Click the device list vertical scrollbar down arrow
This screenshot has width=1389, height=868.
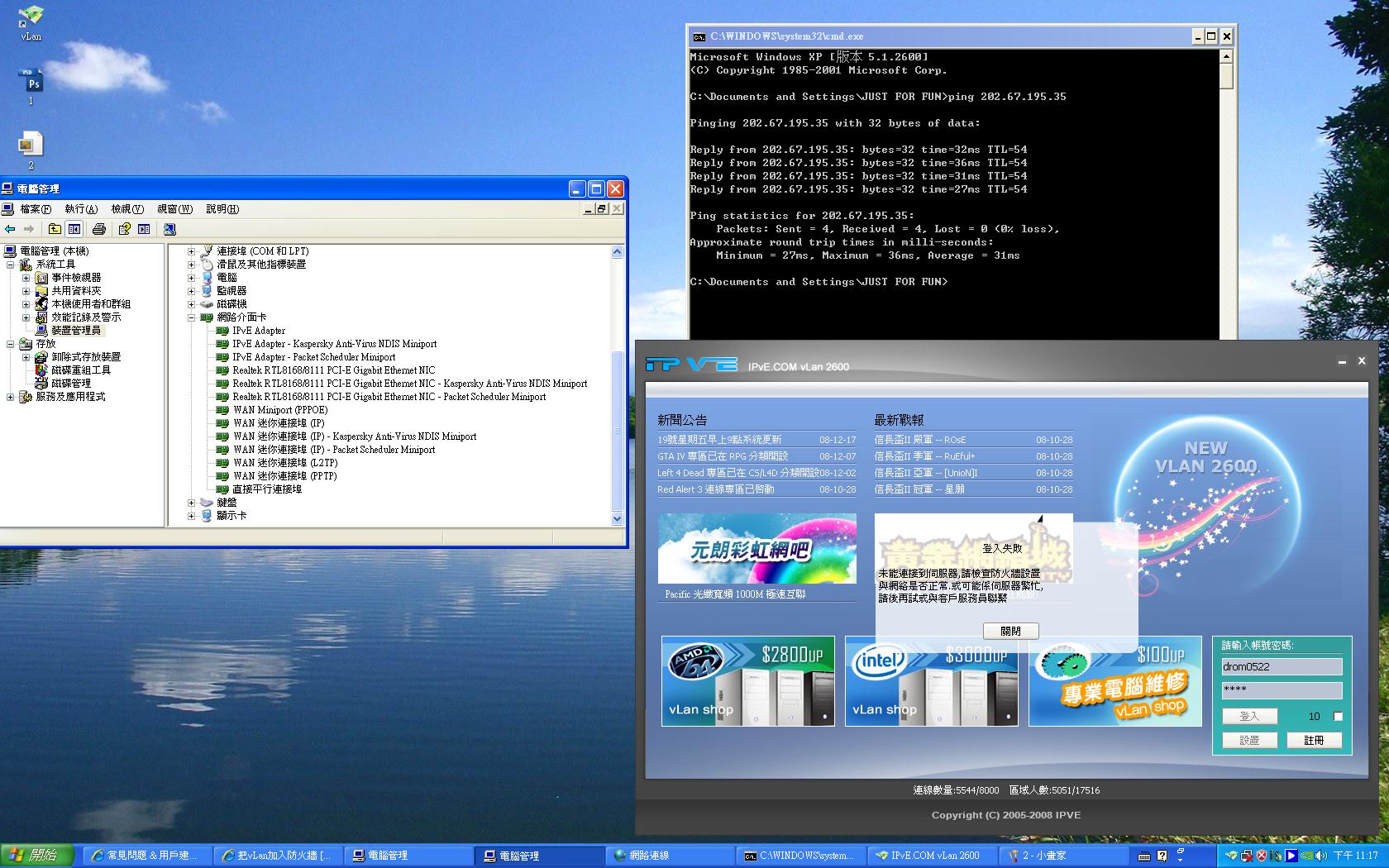tap(617, 518)
